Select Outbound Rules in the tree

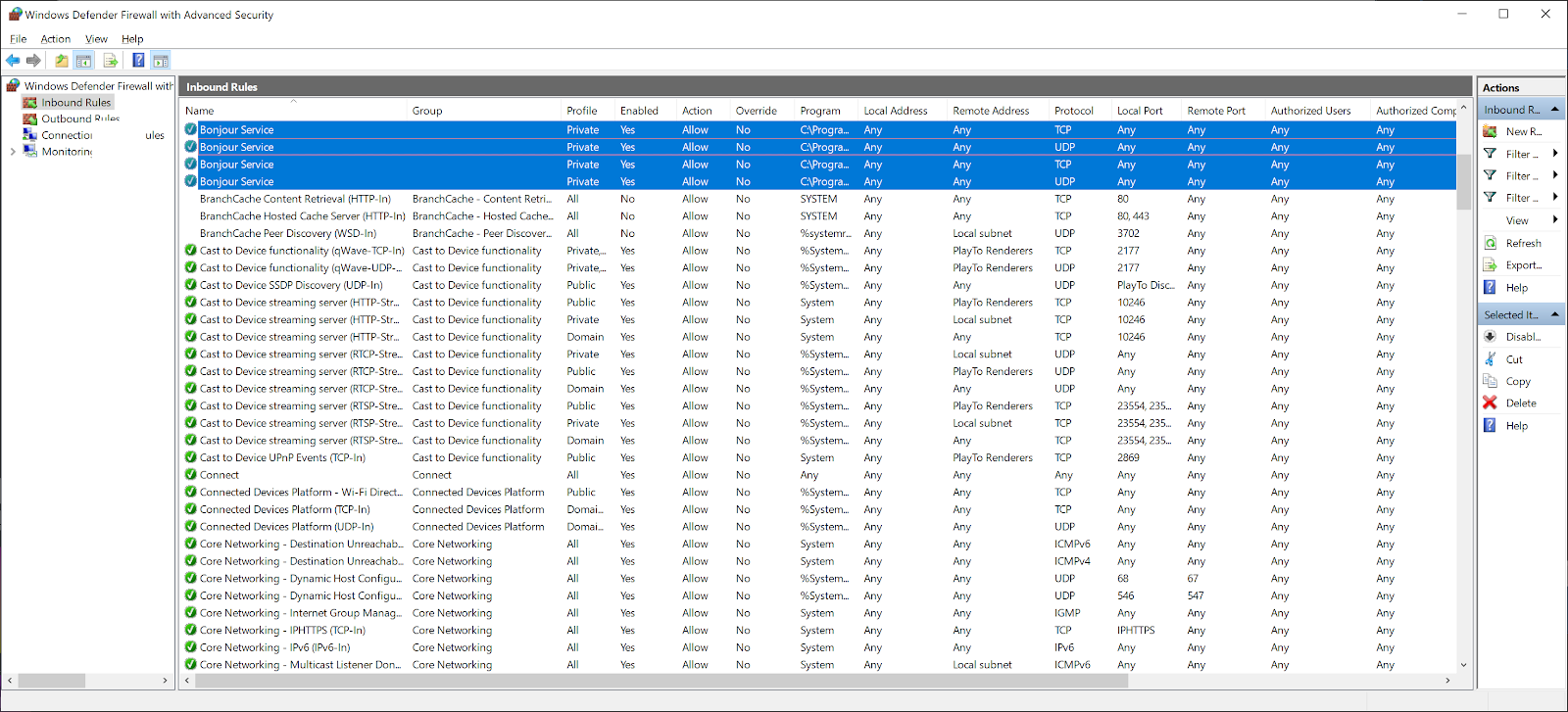[x=78, y=119]
